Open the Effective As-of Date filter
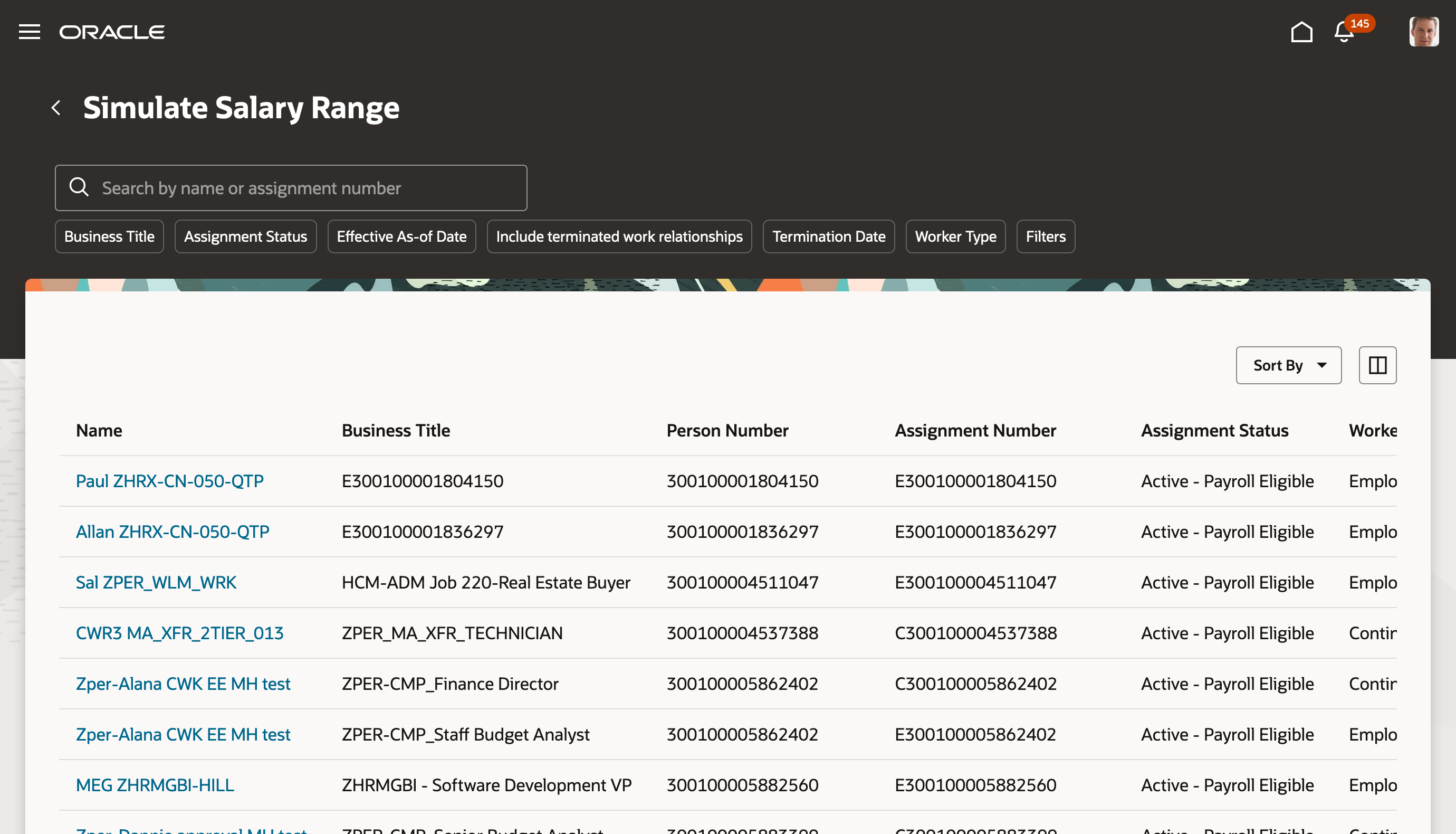 point(401,236)
